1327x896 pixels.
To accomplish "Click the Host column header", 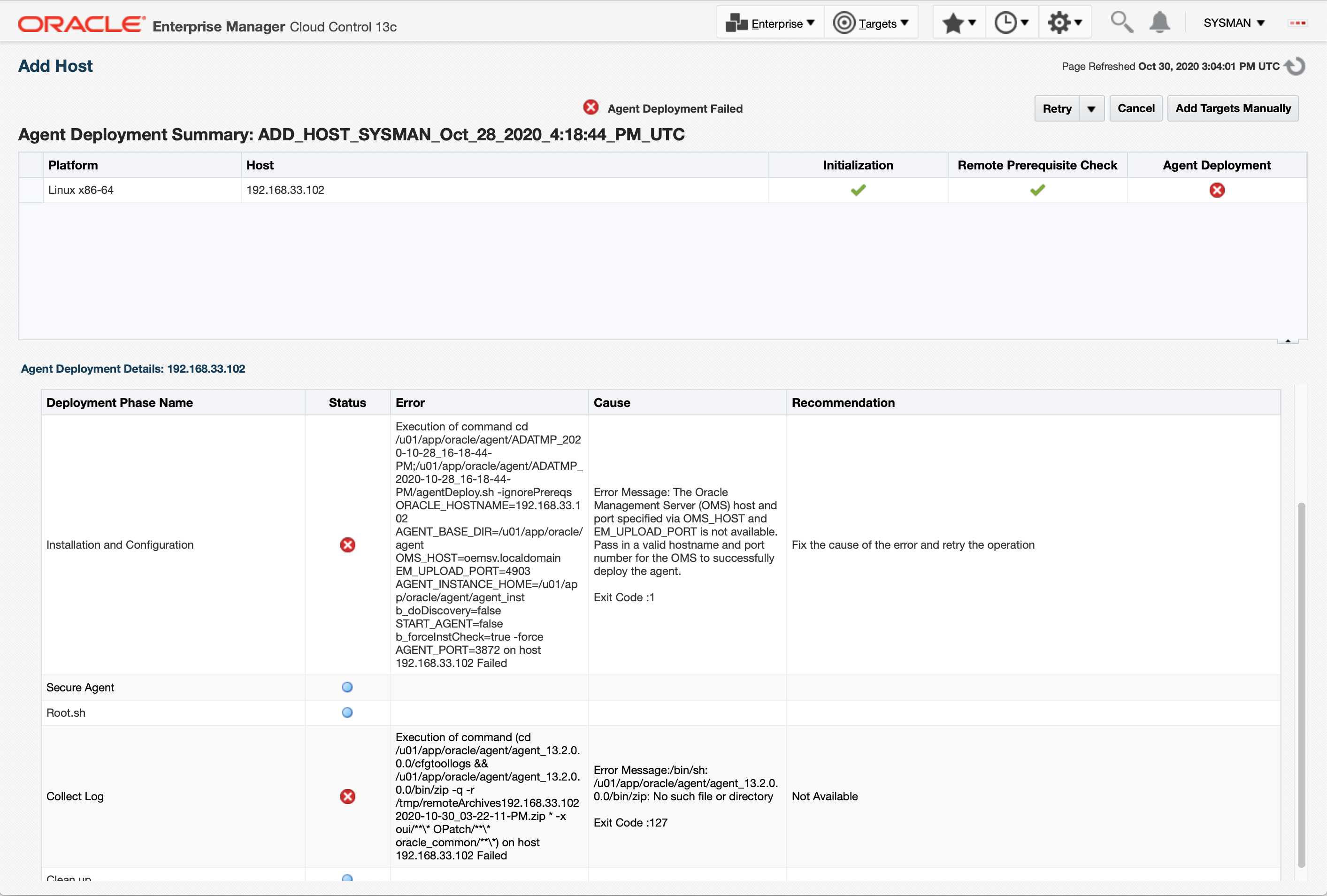I will click(505, 165).
